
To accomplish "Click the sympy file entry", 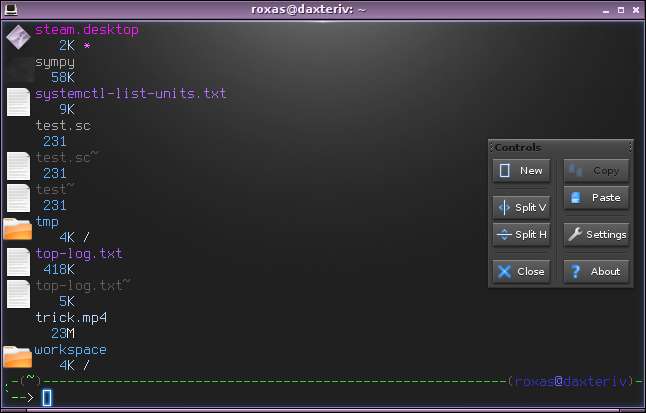I will pyautogui.click(x=55, y=62).
